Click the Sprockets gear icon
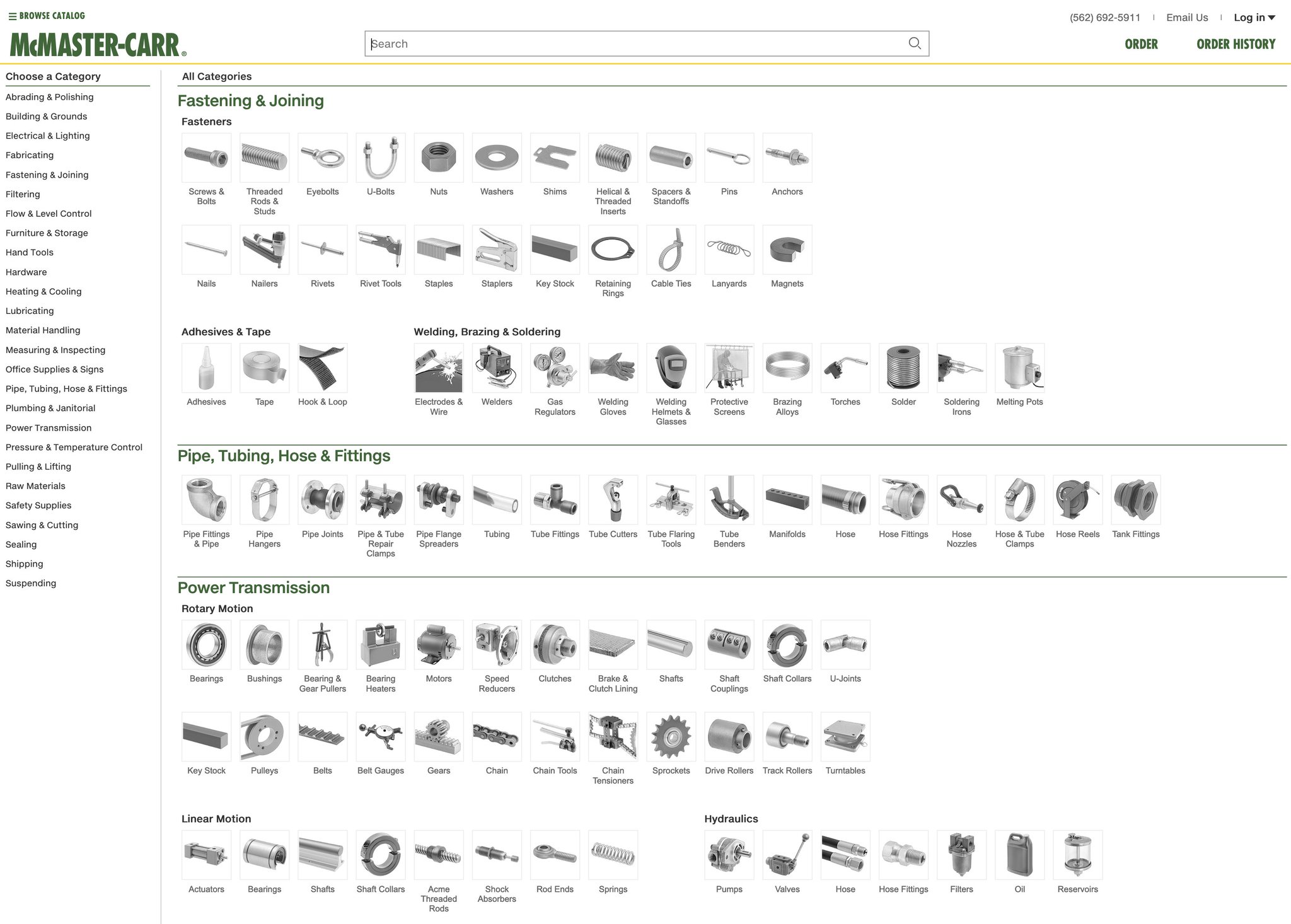 671,736
